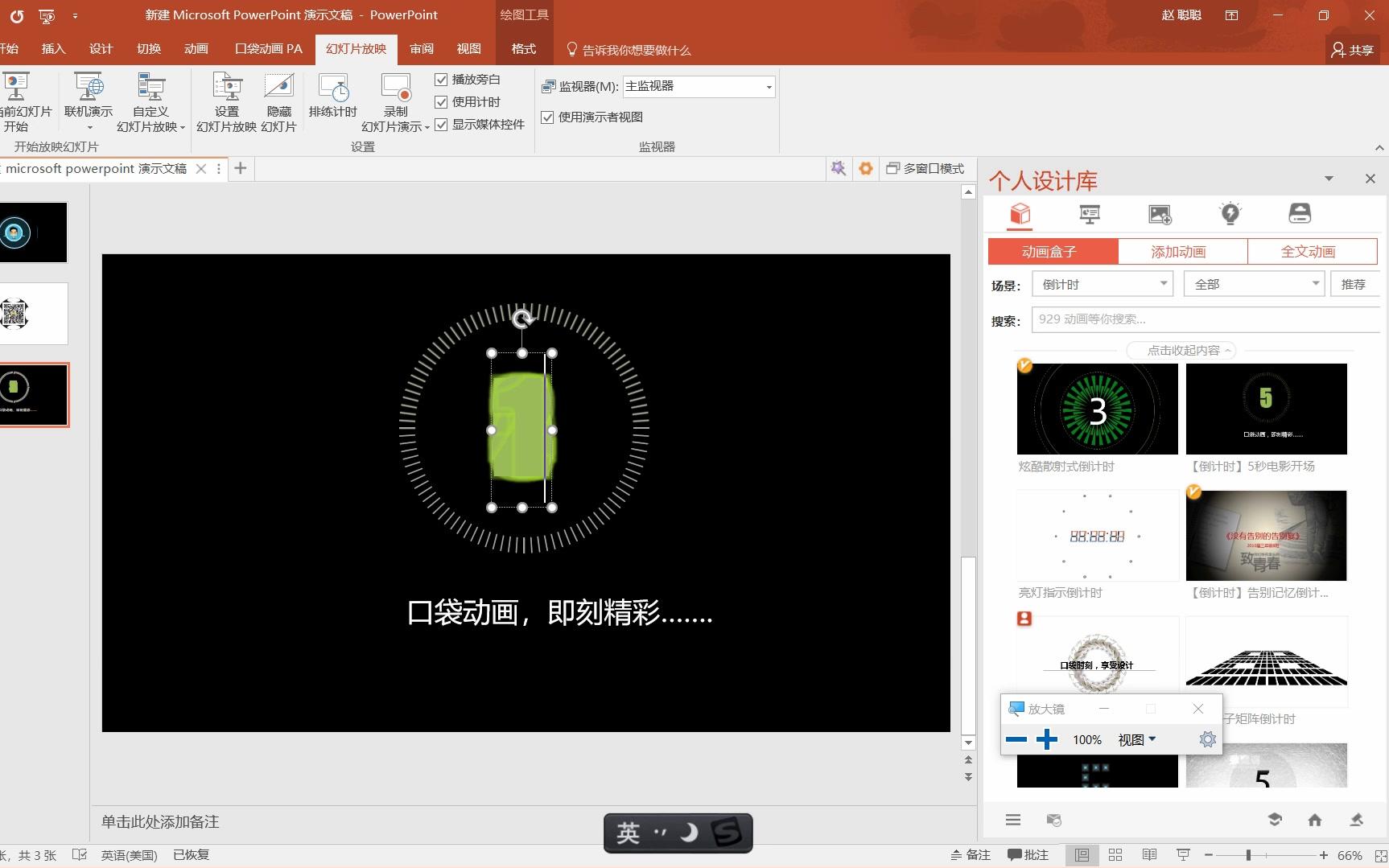The height and width of the screenshot is (868, 1389).
Task: Click the 共享 (Share) button
Action: 1353,50
